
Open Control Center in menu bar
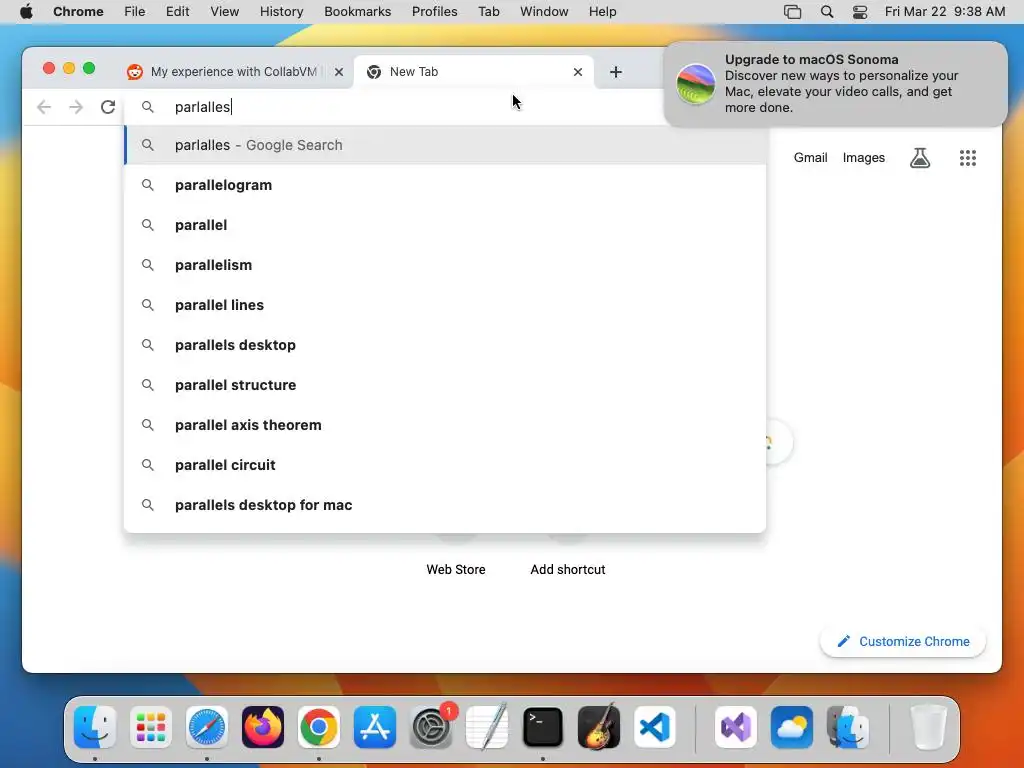click(860, 12)
